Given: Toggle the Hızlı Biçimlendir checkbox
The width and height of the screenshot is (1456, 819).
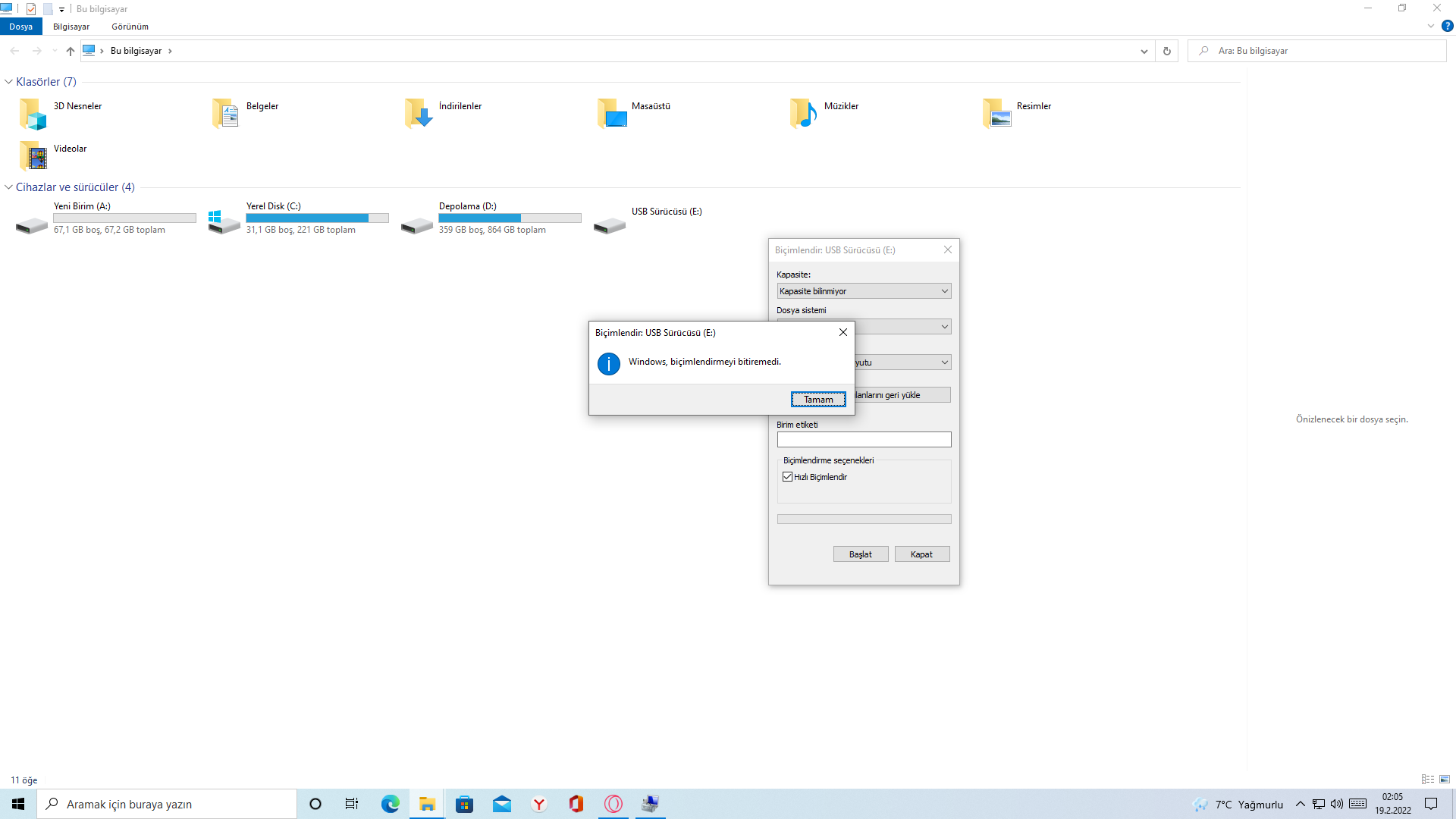Looking at the screenshot, I should (788, 477).
